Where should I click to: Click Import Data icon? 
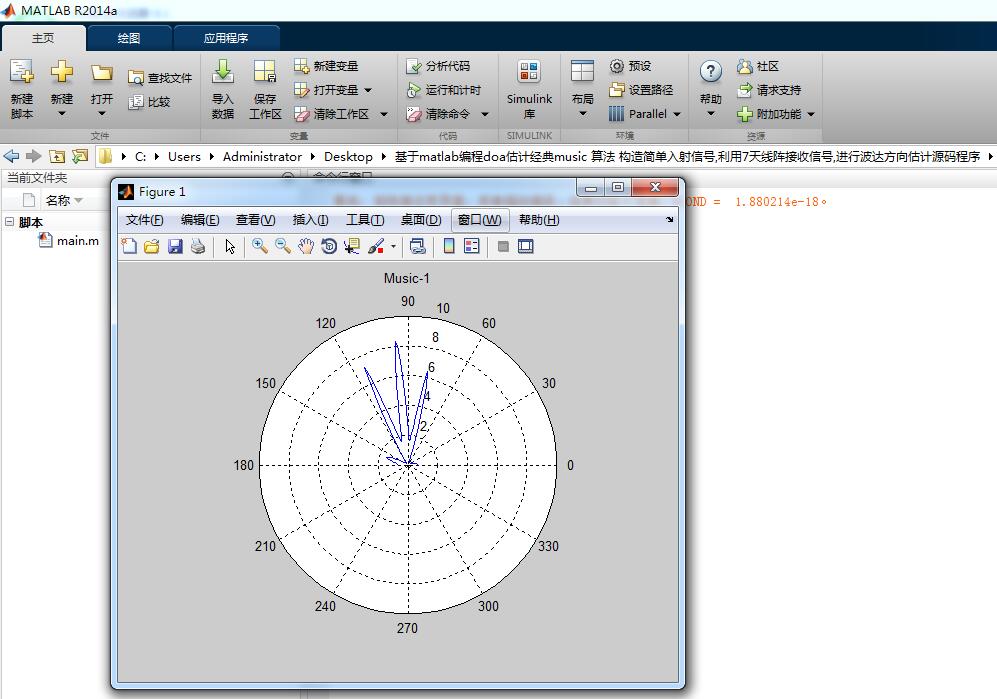pyautogui.click(x=223, y=89)
